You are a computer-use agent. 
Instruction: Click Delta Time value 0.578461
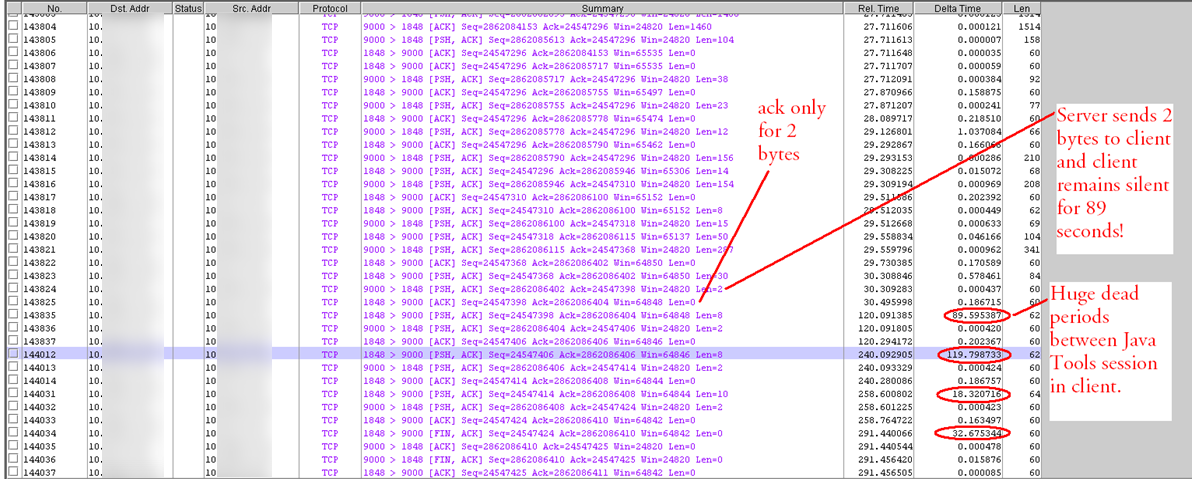point(979,277)
